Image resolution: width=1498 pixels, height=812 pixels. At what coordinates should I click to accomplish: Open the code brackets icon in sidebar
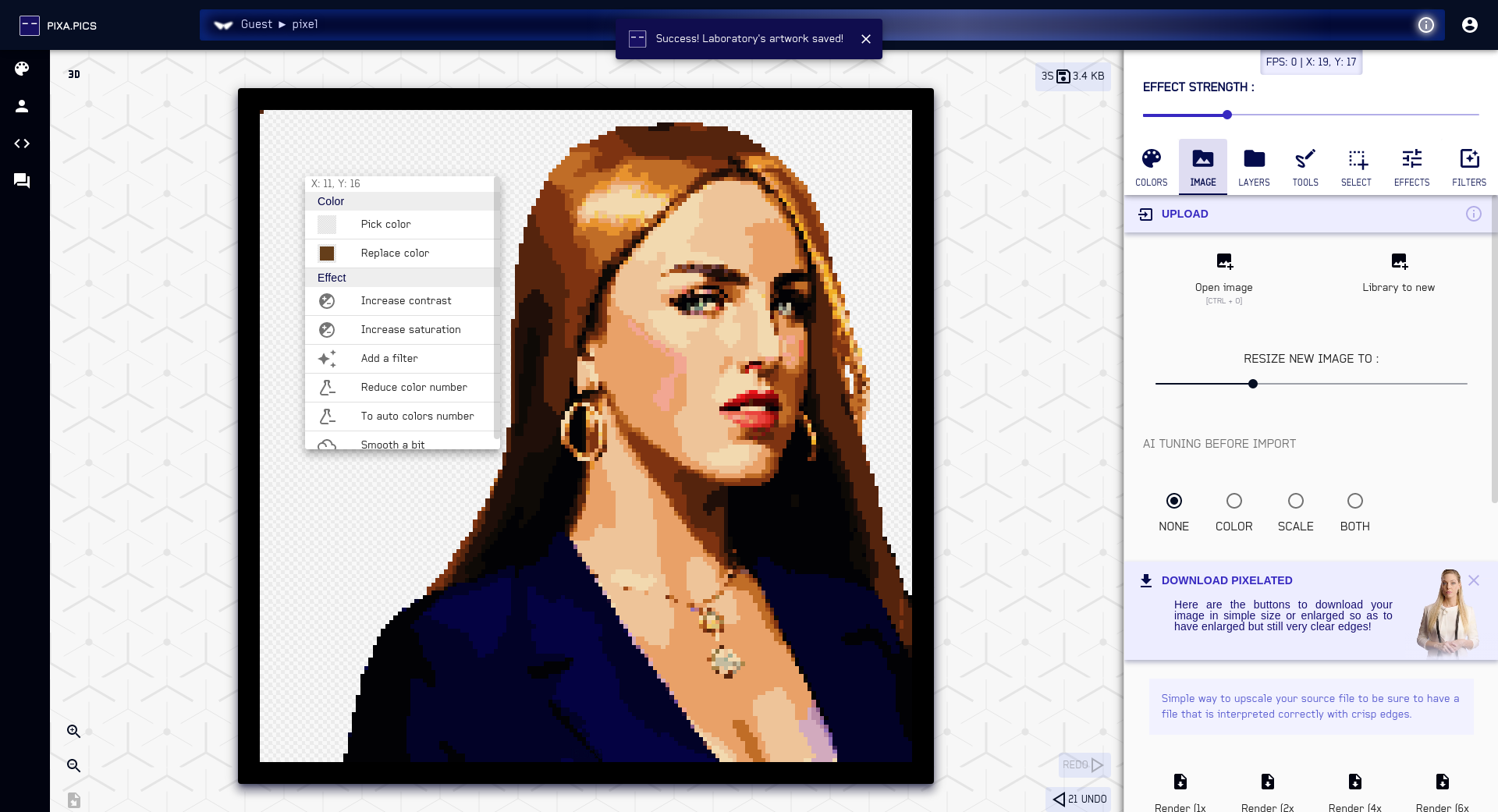click(22, 144)
